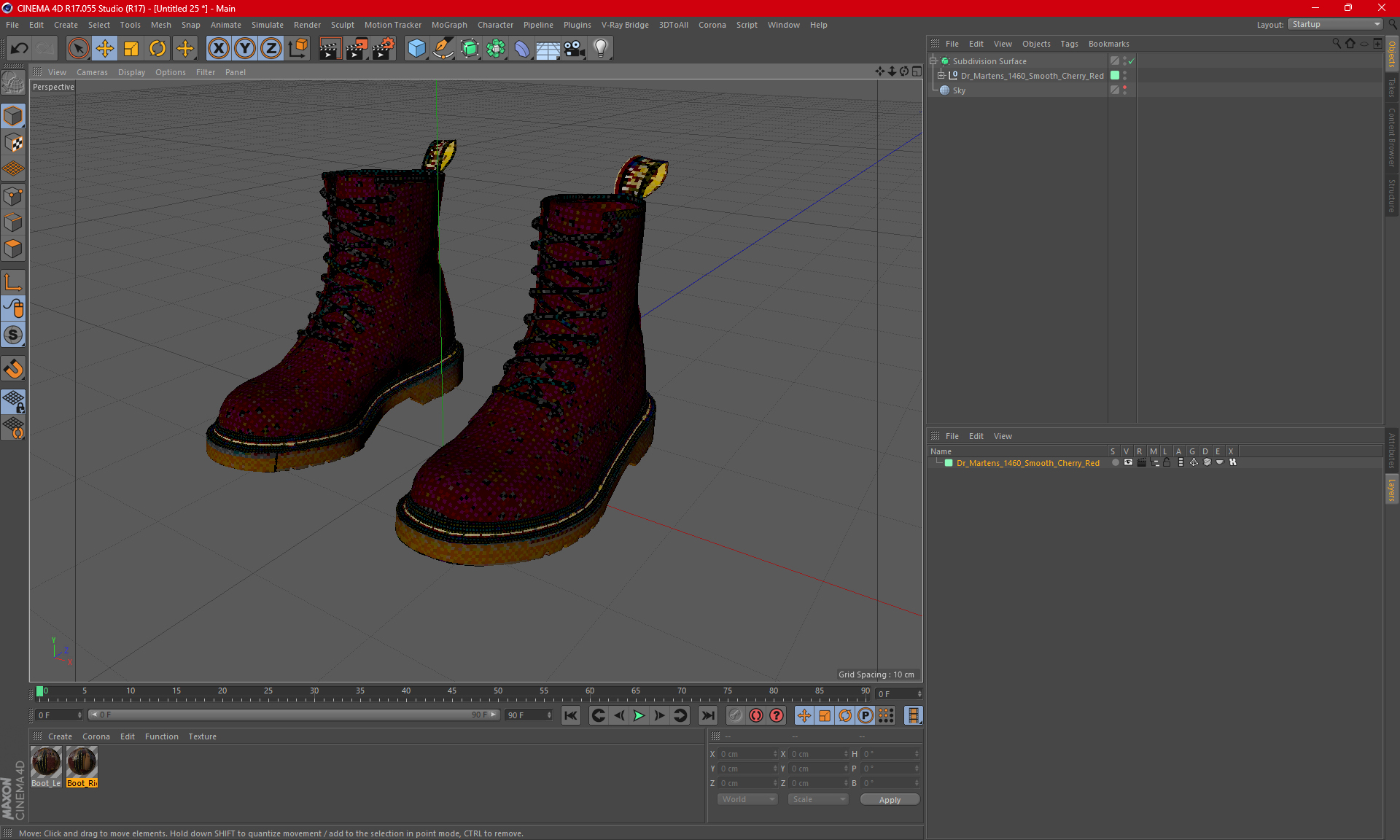The image size is (1400, 840).
Task: Click the X position input field
Action: (747, 754)
